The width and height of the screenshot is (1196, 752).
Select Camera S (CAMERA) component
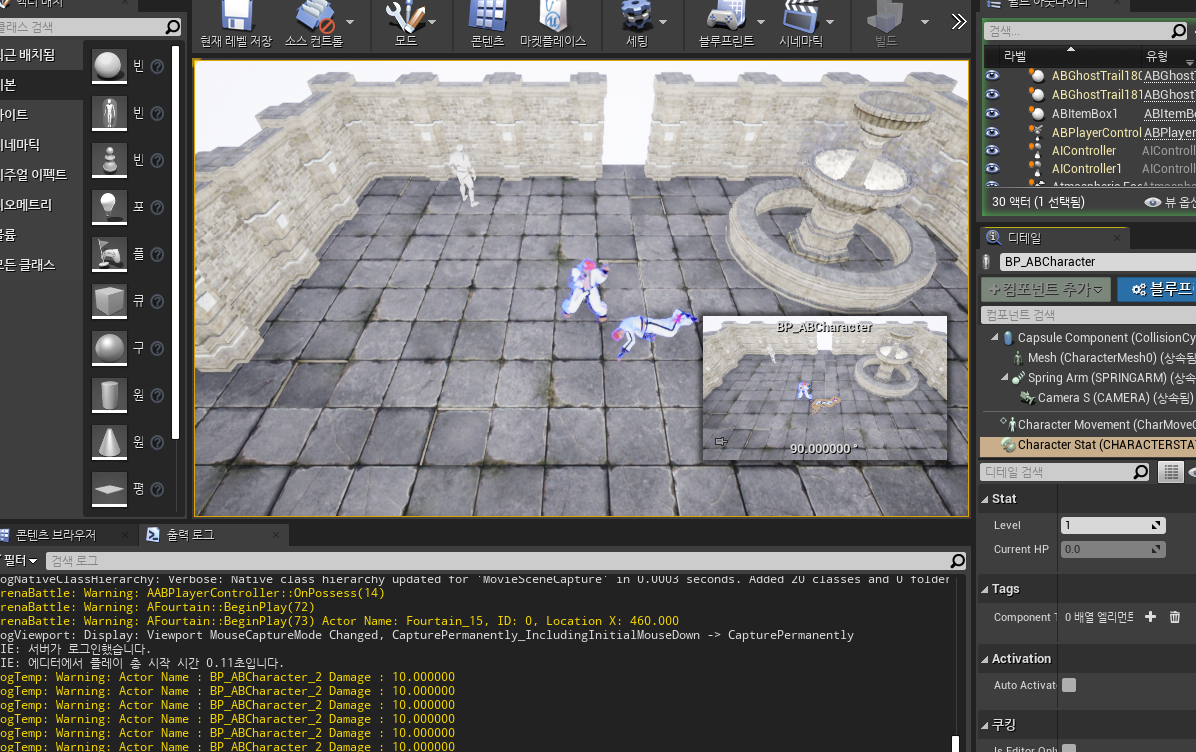[1108, 398]
